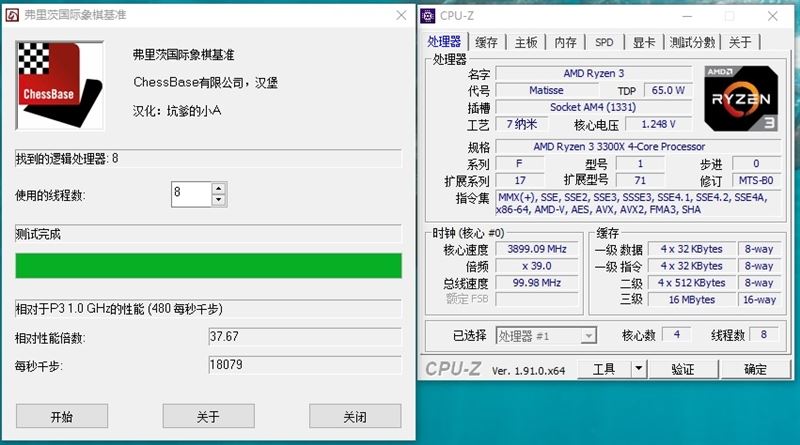Click the thread count input field
800x445 pixels.
tap(191, 194)
